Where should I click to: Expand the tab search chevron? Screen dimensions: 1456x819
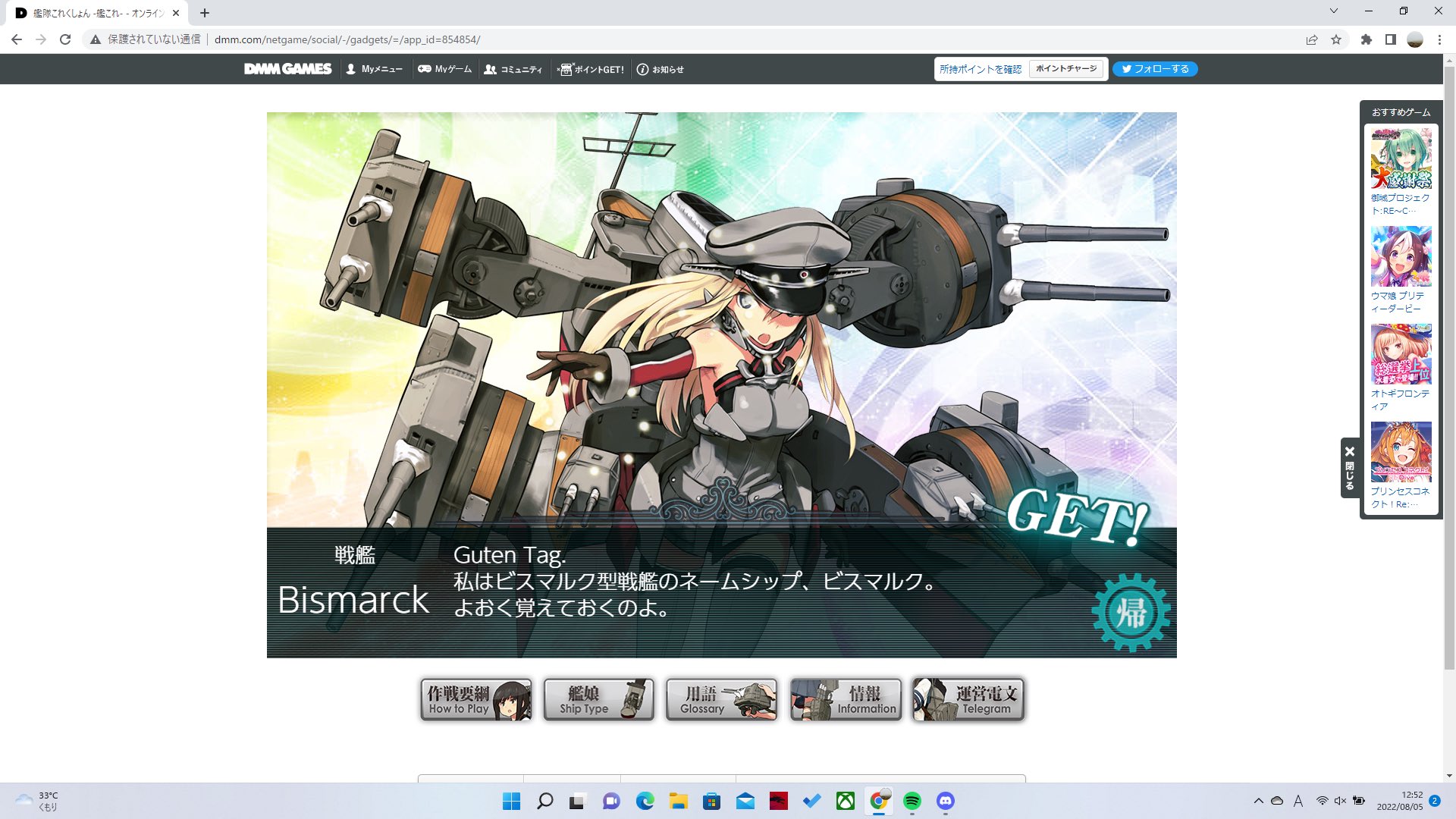(1334, 11)
